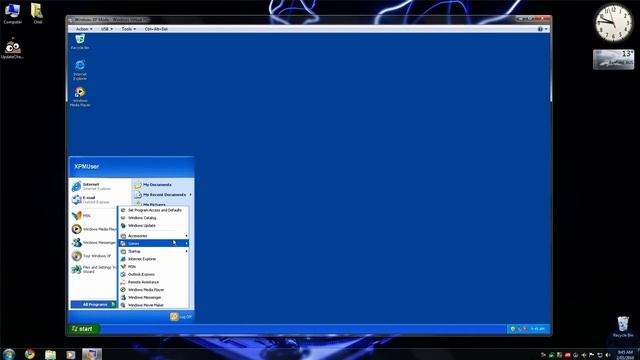Expand My Recent Documents submenu
The width and height of the screenshot is (640, 360).
tap(162, 195)
